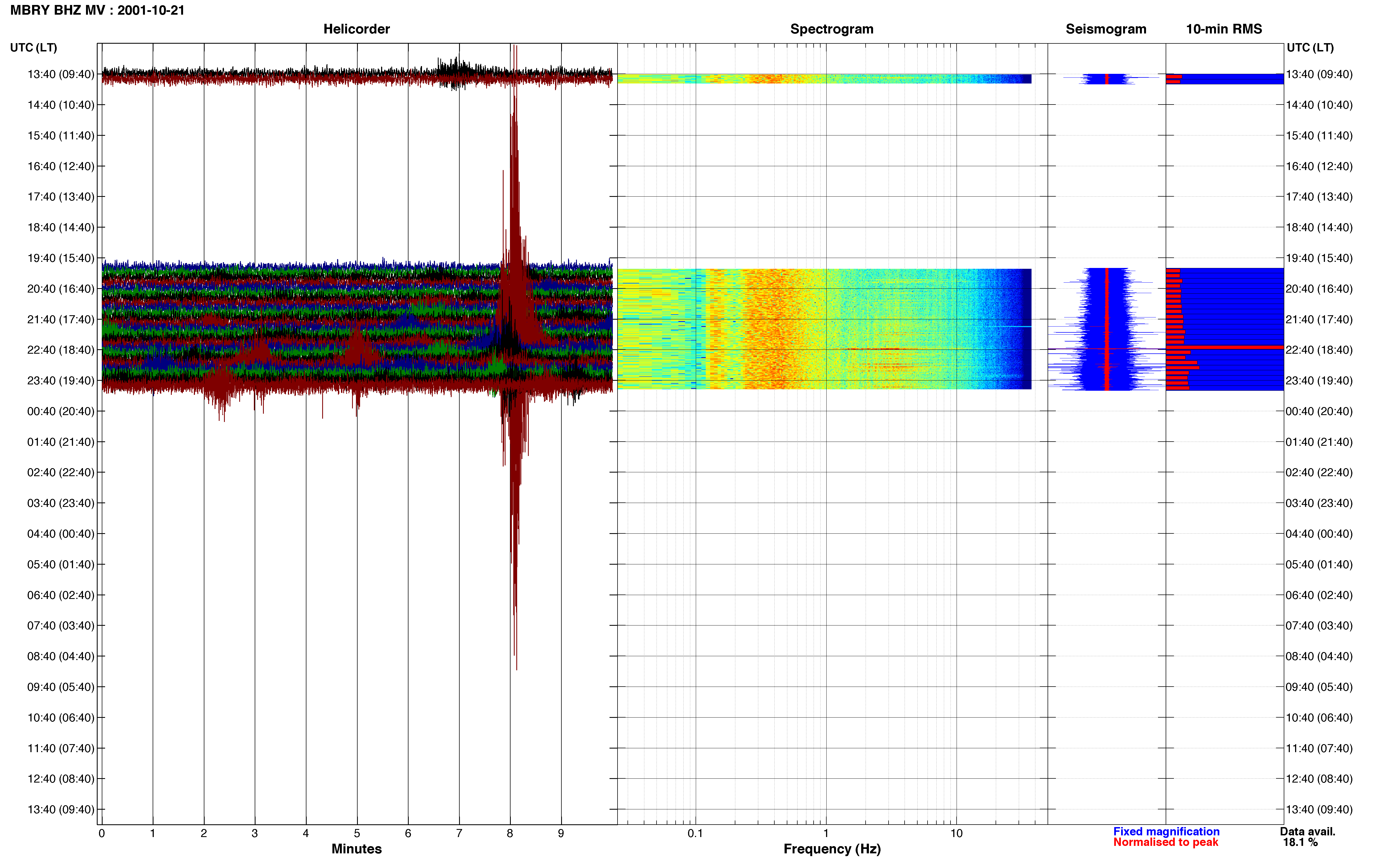Click right axis label '06:40 (02:40)'
Viewport: 1388px width, 868px height.
pos(1319,595)
